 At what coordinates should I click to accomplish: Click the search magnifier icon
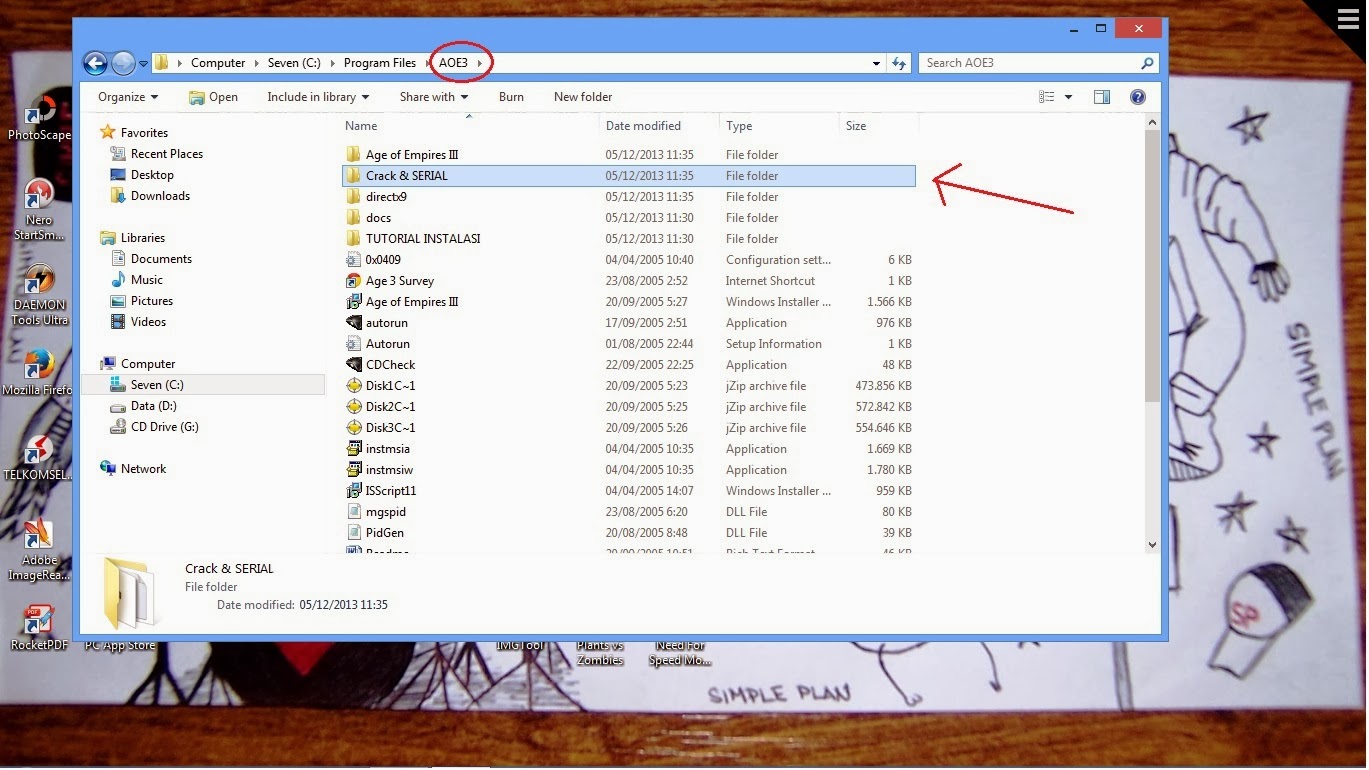point(1147,63)
